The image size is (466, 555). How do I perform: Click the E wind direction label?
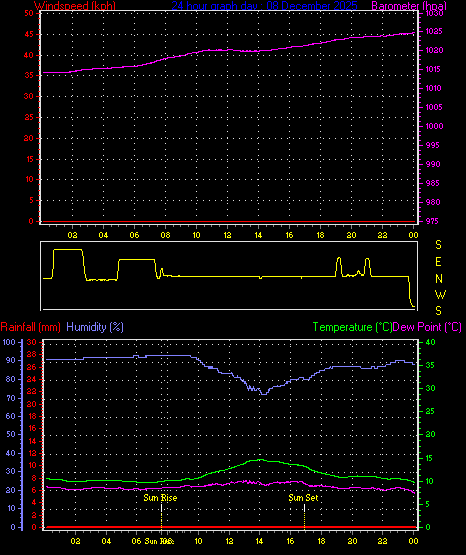pyautogui.click(x=438, y=262)
